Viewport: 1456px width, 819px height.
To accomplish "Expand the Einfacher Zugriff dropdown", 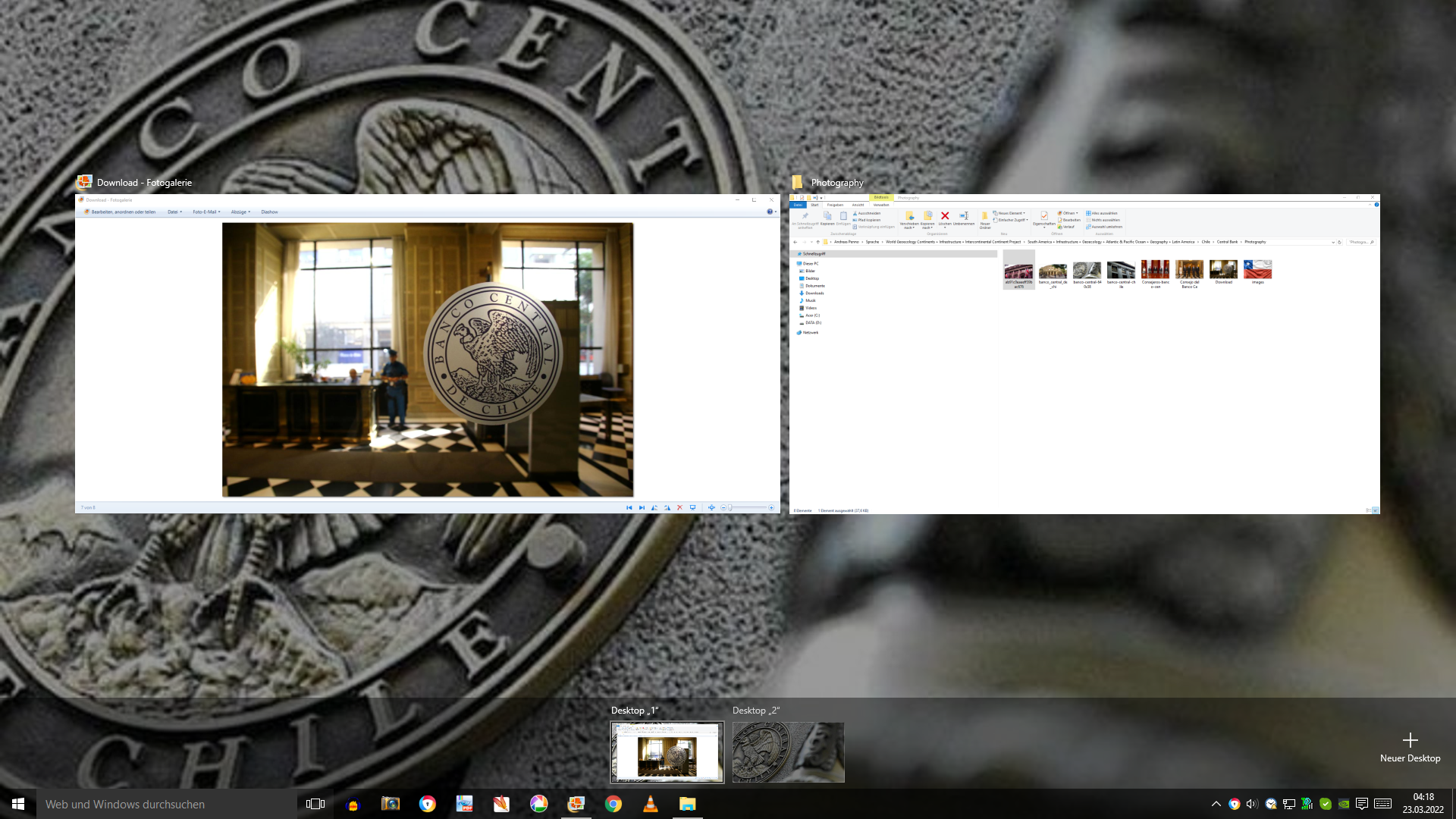I will (1011, 220).
